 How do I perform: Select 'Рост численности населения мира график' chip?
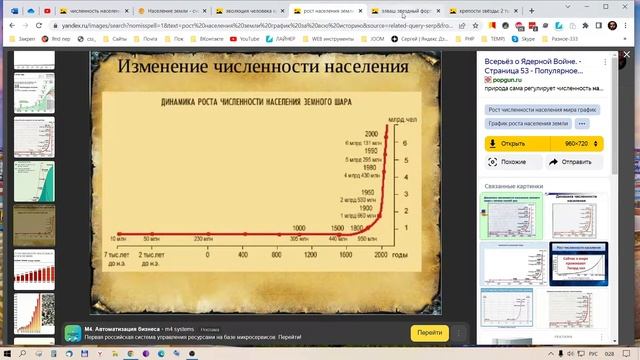(542, 109)
